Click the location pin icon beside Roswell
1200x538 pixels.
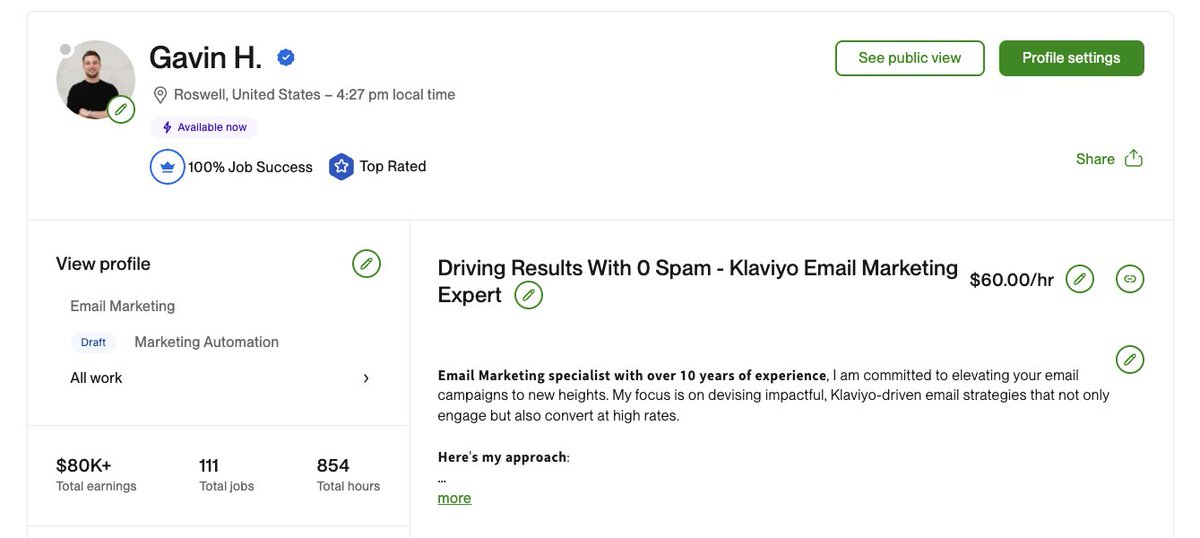(159, 95)
